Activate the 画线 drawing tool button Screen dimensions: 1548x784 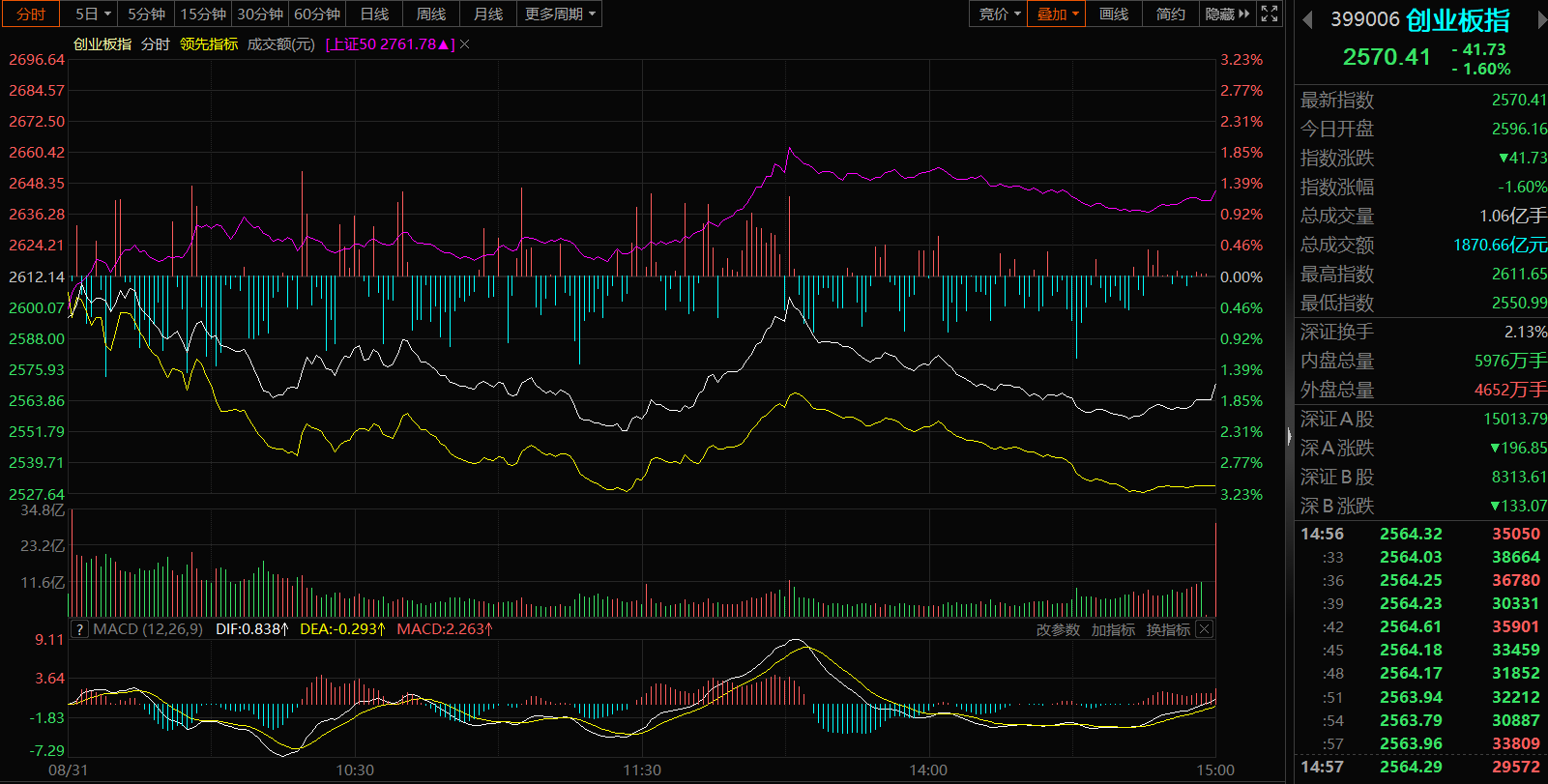[x=1114, y=14]
